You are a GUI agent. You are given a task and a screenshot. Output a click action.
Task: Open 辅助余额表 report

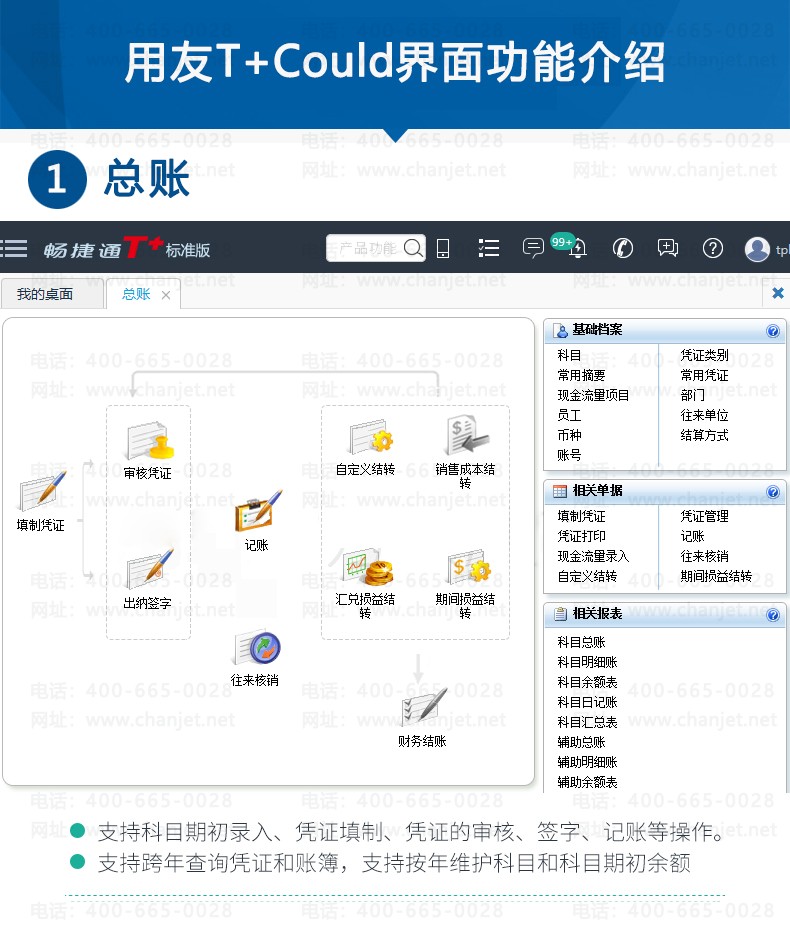point(587,782)
